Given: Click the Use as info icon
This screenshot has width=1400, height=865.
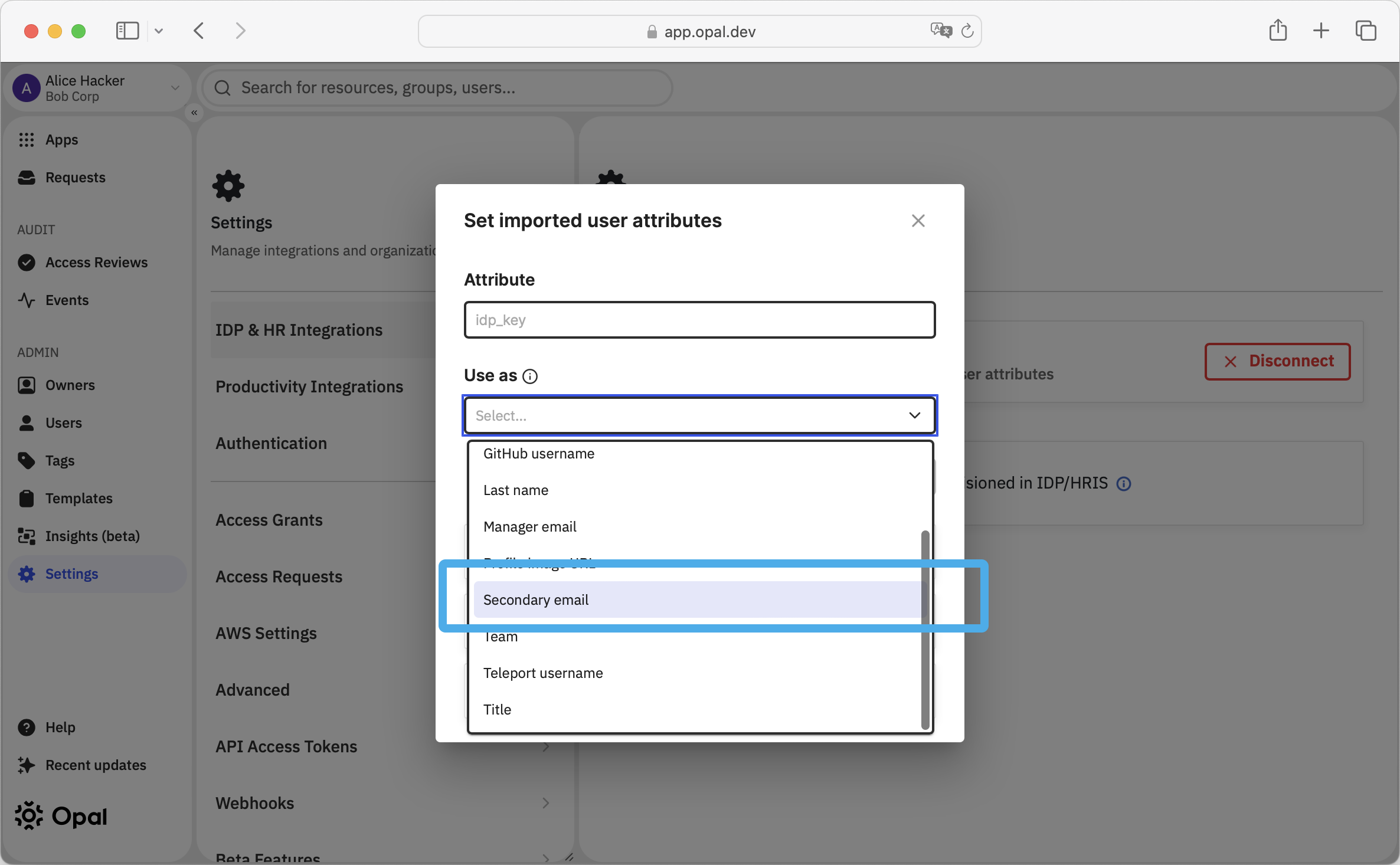Looking at the screenshot, I should click(530, 376).
